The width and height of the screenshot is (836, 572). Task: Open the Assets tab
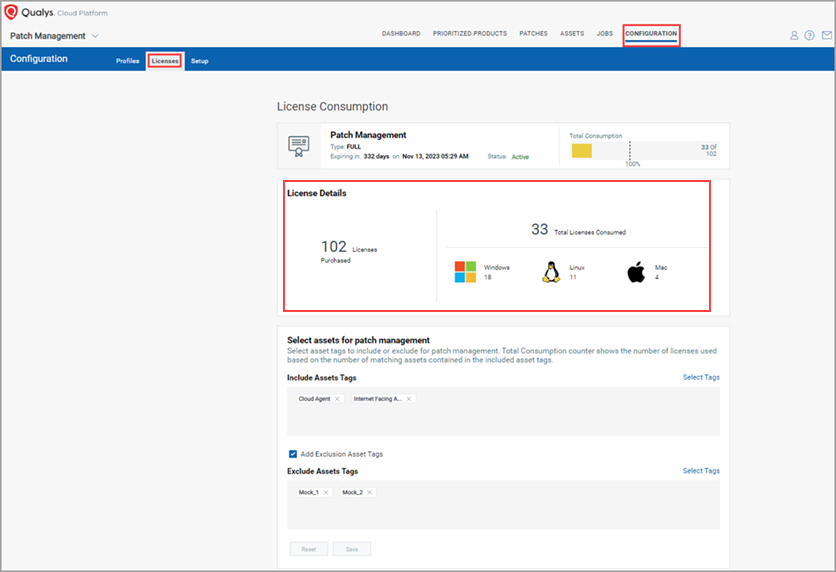tap(572, 34)
